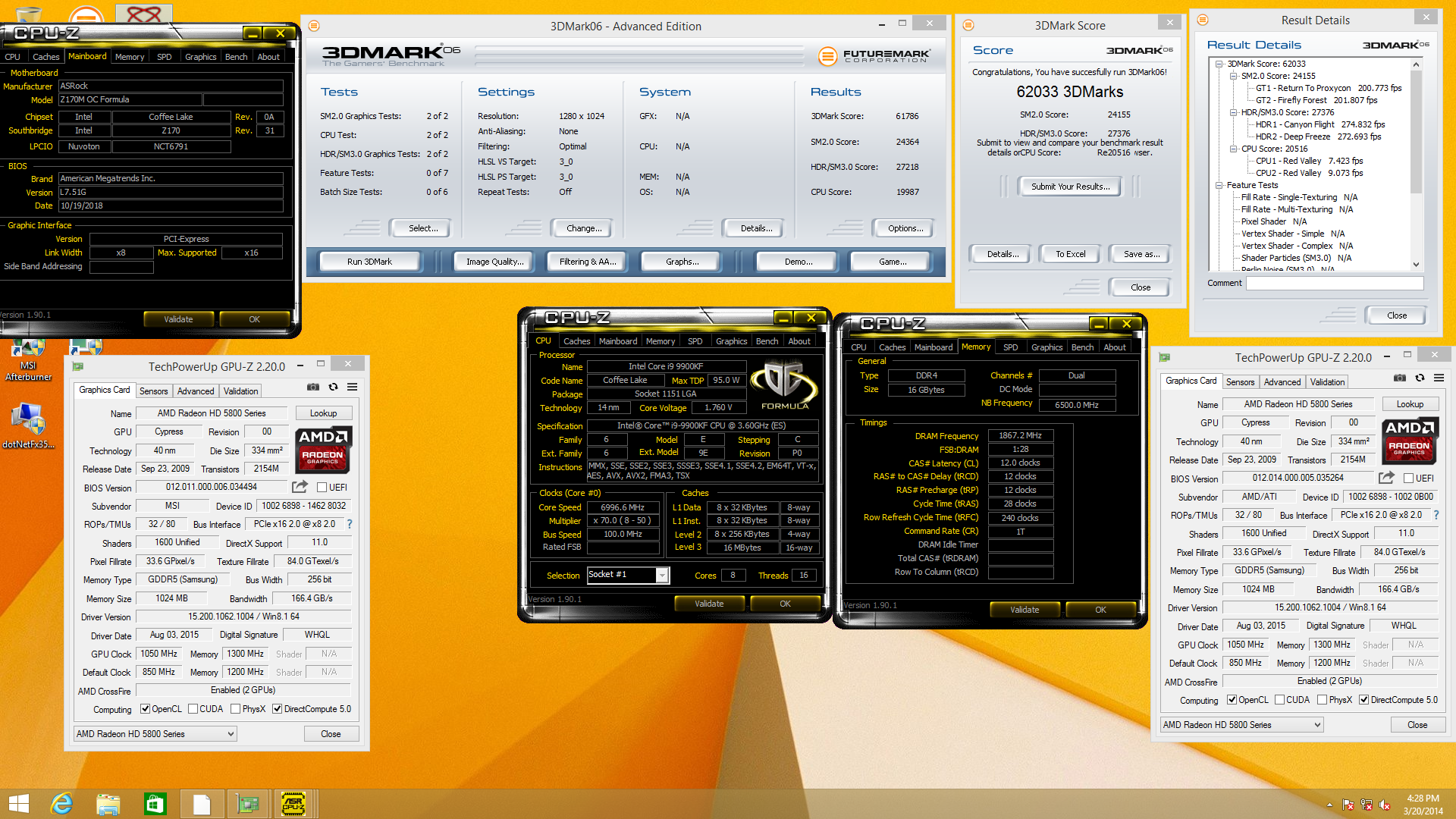Open Windows Store from taskbar

tap(155, 804)
